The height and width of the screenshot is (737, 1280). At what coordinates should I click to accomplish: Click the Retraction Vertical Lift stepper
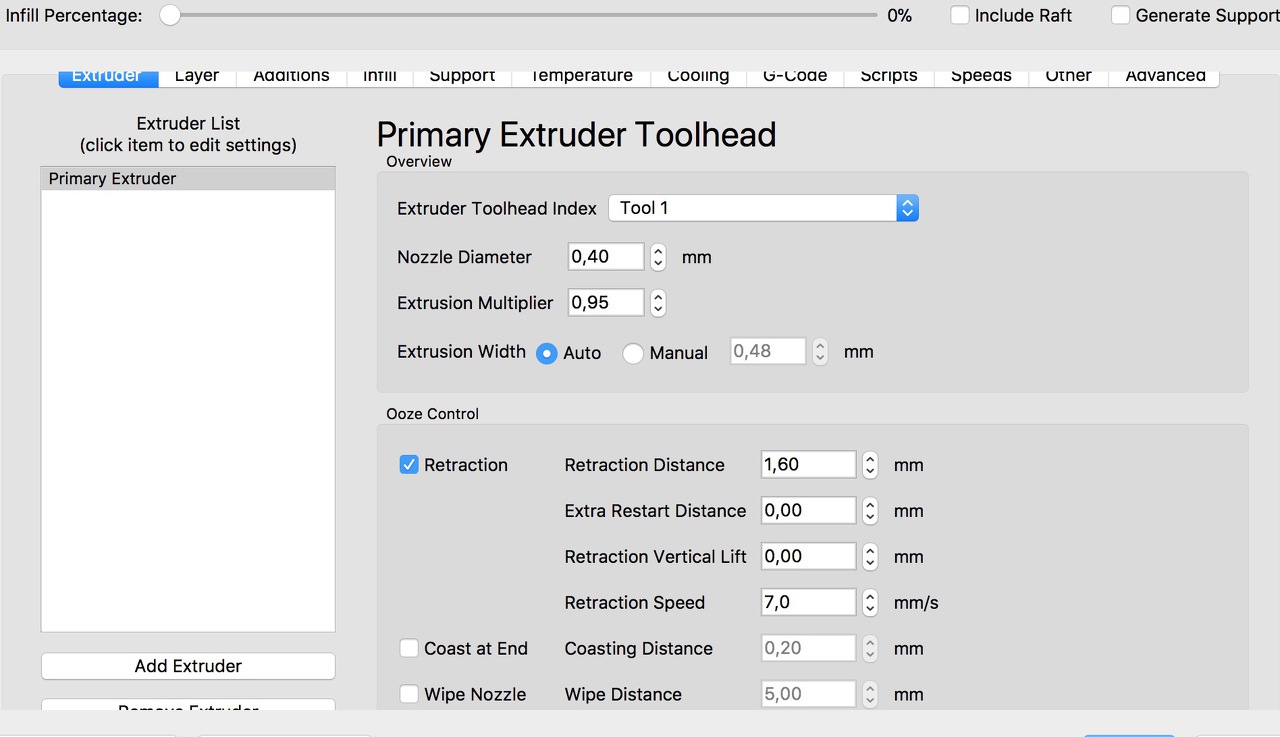pyautogui.click(x=870, y=557)
